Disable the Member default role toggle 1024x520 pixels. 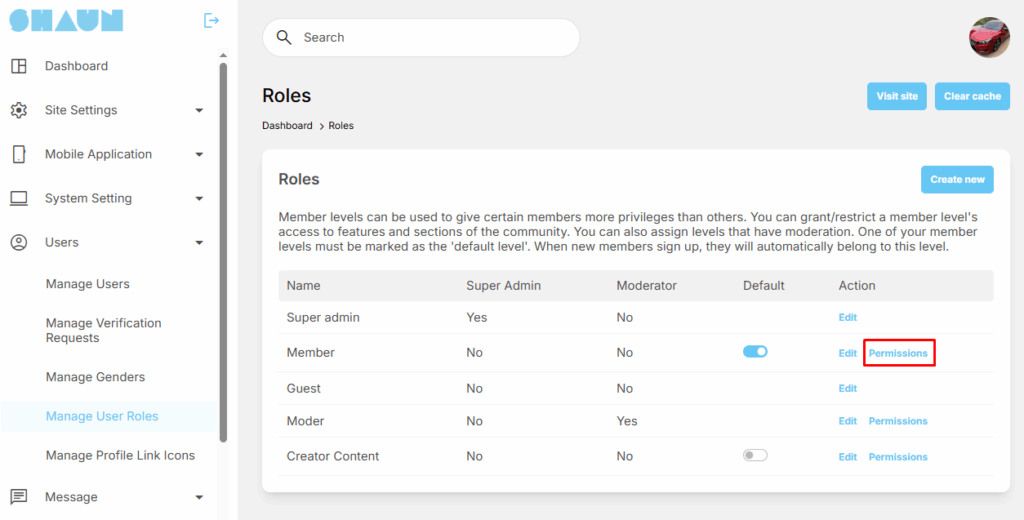[x=755, y=352]
